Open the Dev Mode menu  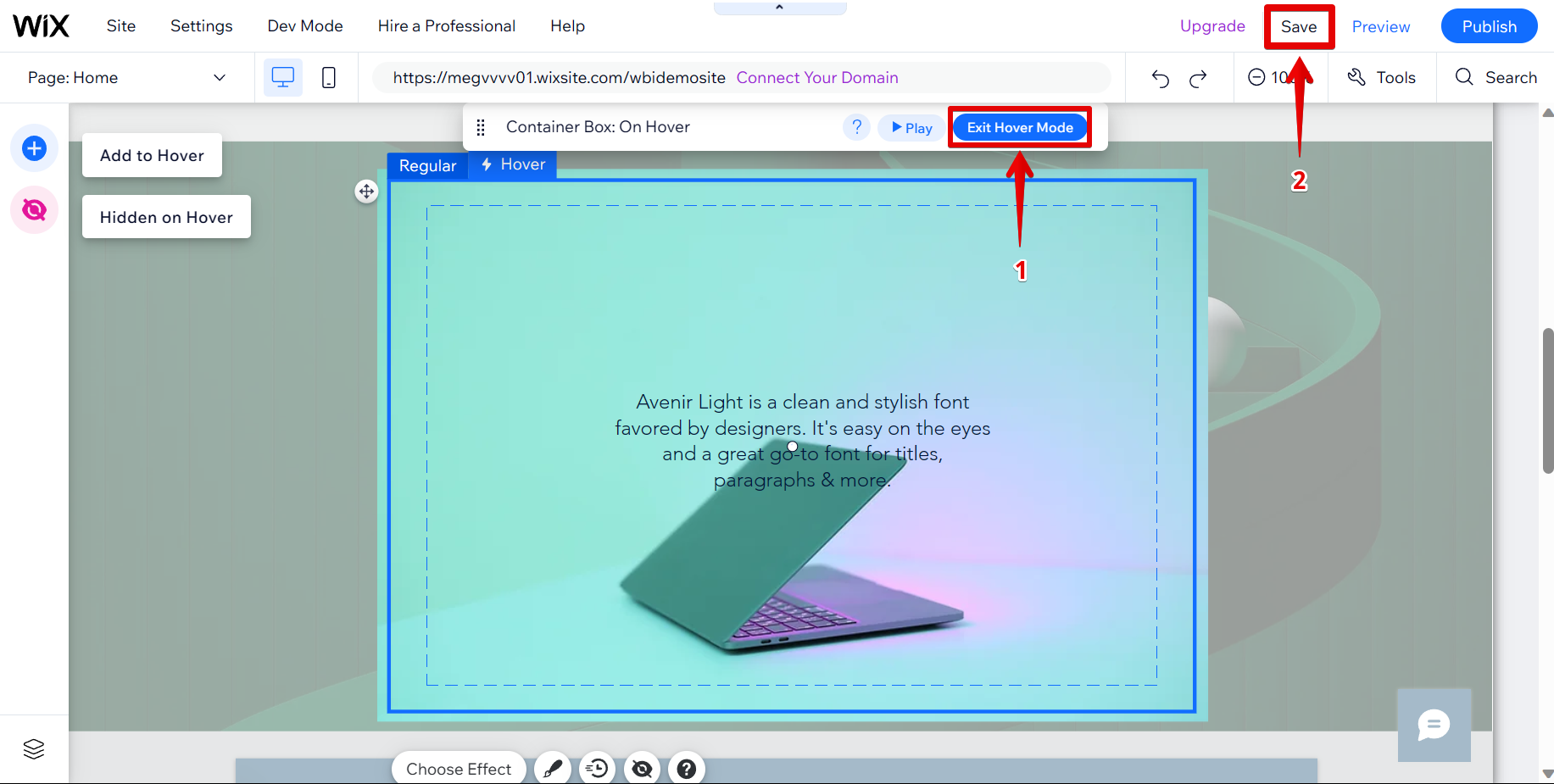coord(305,26)
